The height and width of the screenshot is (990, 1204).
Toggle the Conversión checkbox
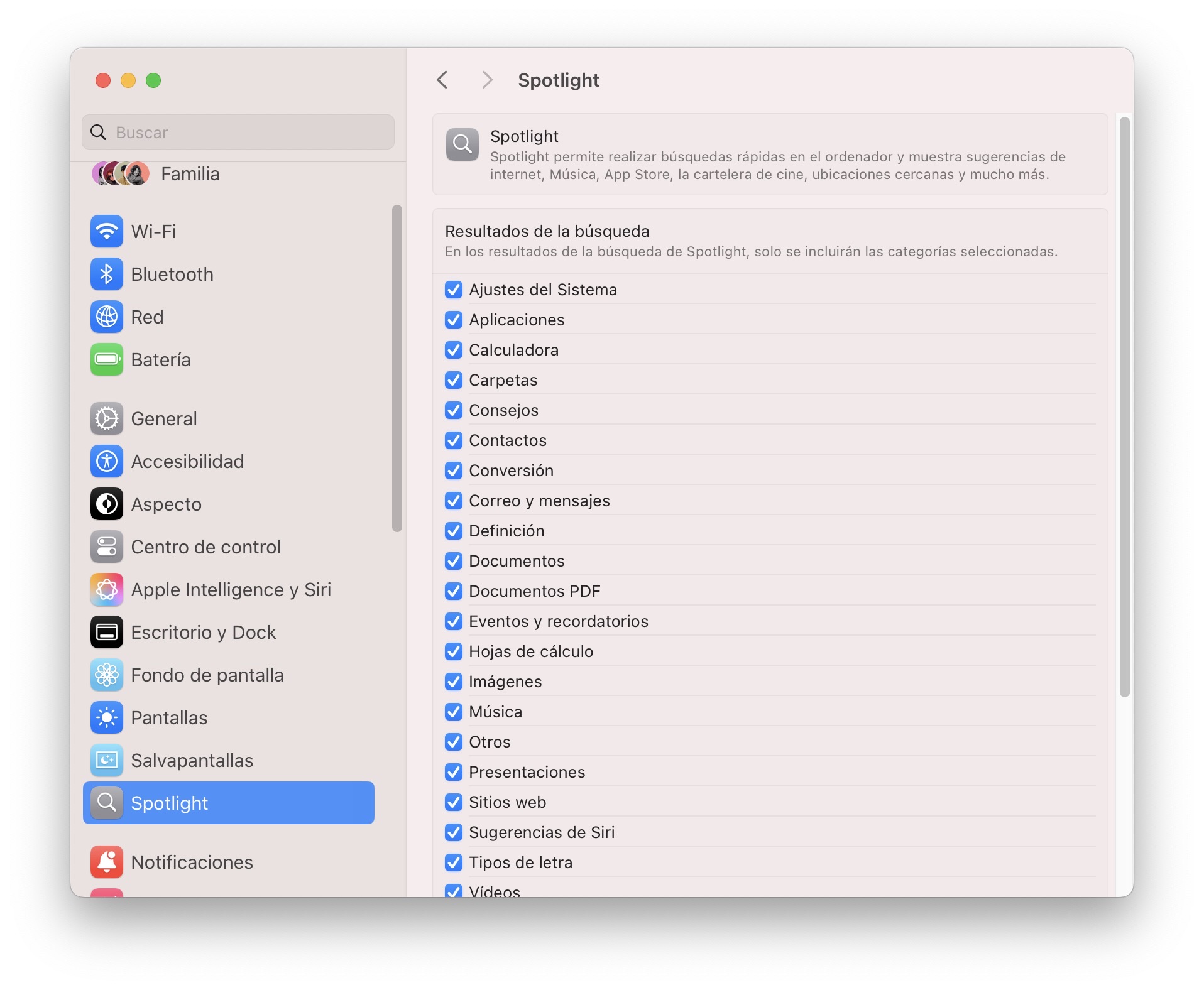coord(454,471)
